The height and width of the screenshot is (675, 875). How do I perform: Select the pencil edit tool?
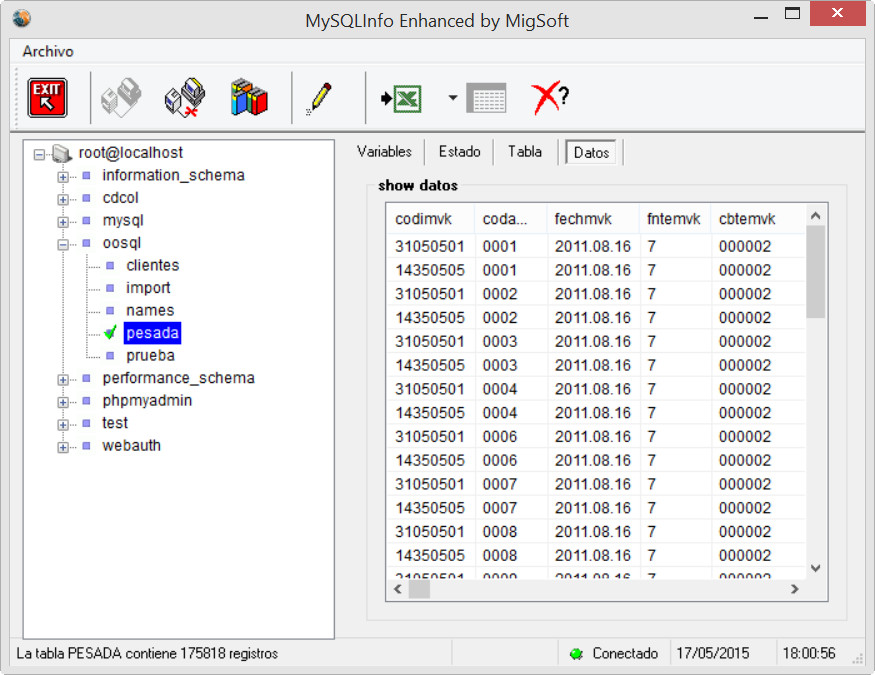pyautogui.click(x=320, y=98)
